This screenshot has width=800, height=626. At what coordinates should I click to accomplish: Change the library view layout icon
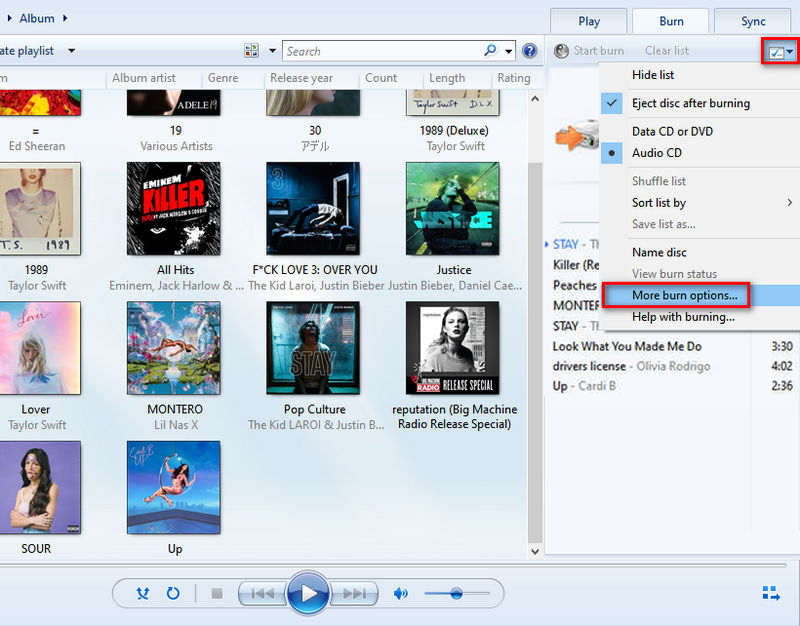click(252, 50)
